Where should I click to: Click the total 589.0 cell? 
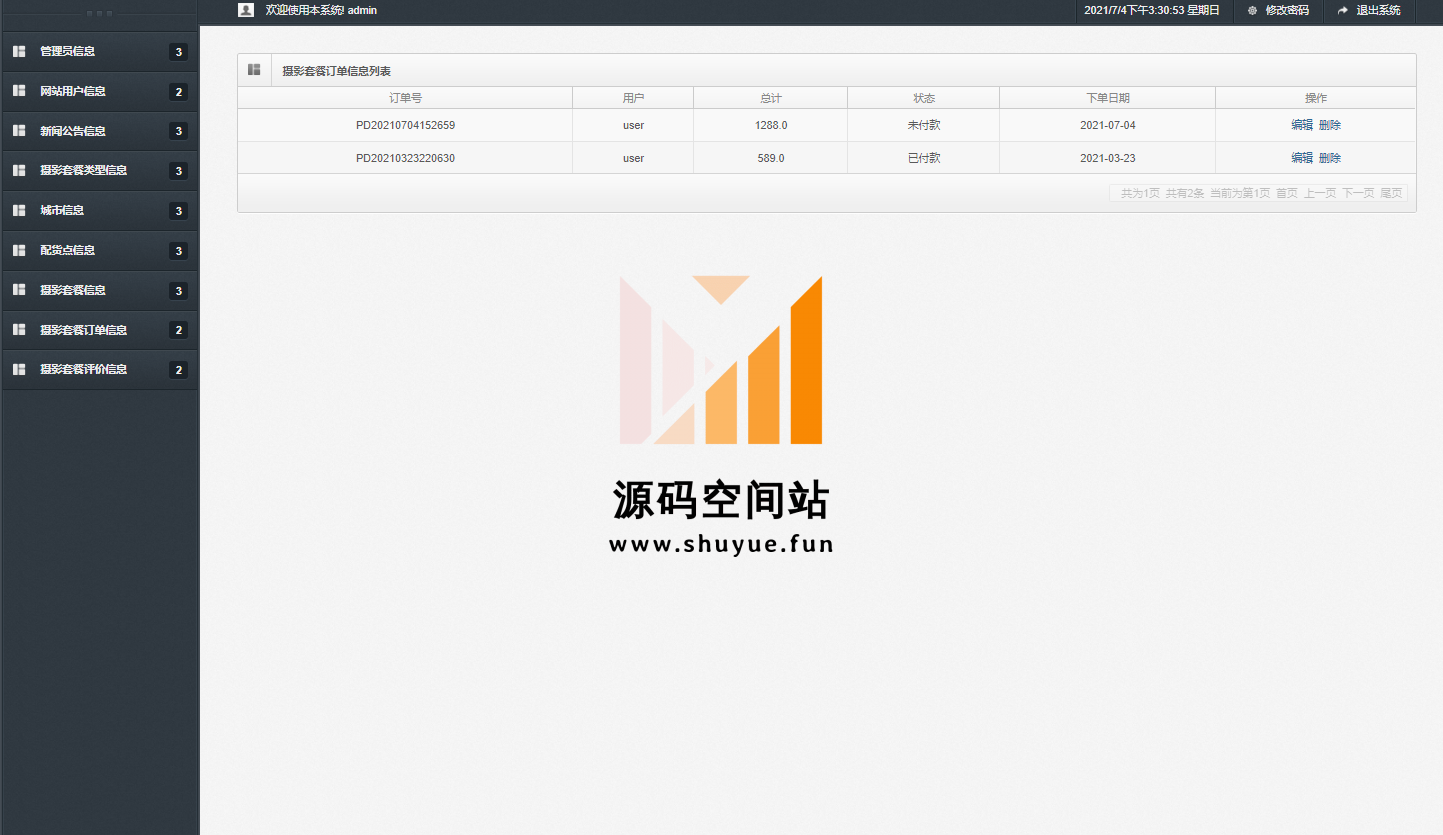[x=770, y=158]
